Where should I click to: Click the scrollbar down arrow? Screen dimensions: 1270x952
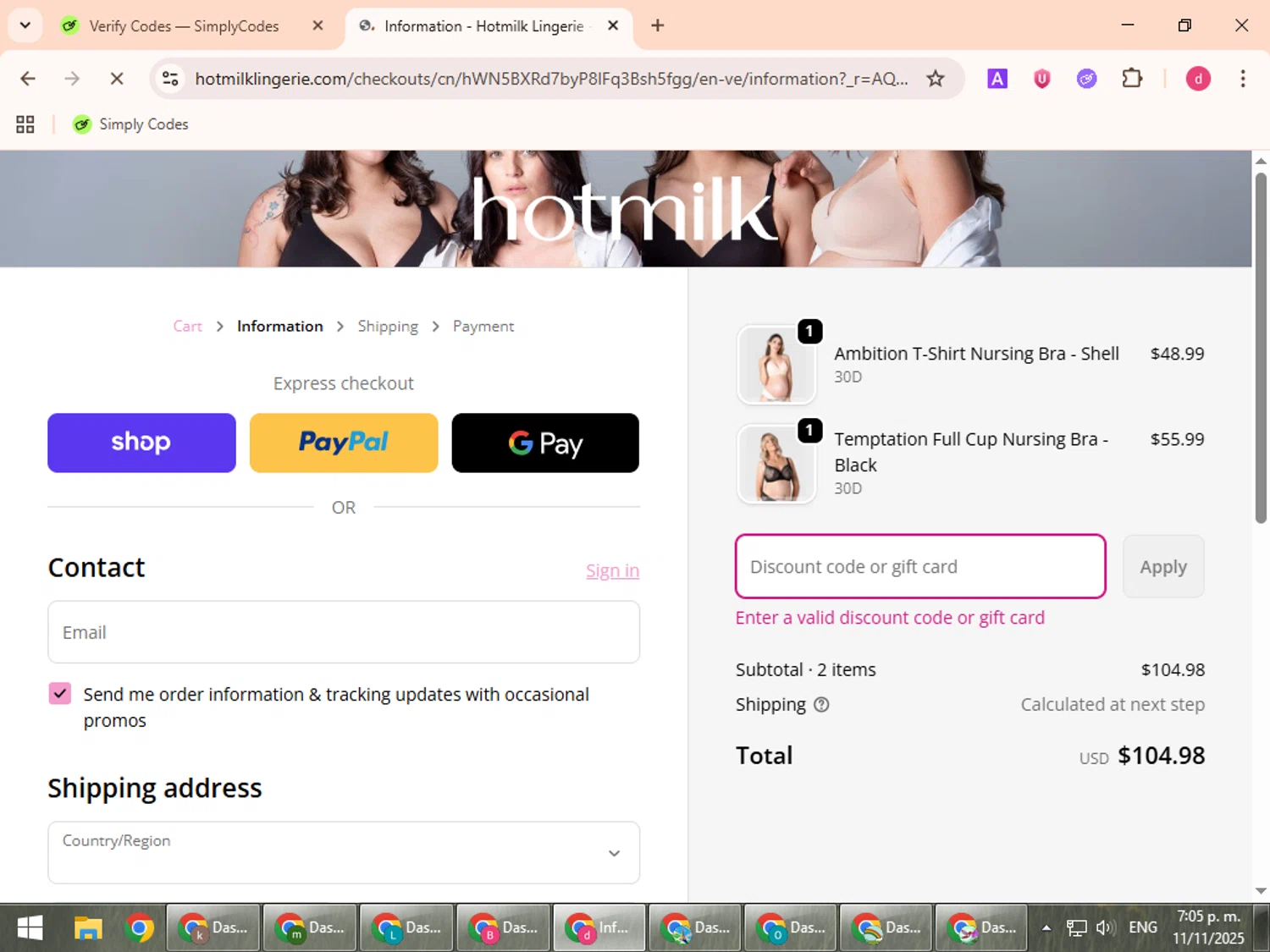pyautogui.click(x=1261, y=890)
